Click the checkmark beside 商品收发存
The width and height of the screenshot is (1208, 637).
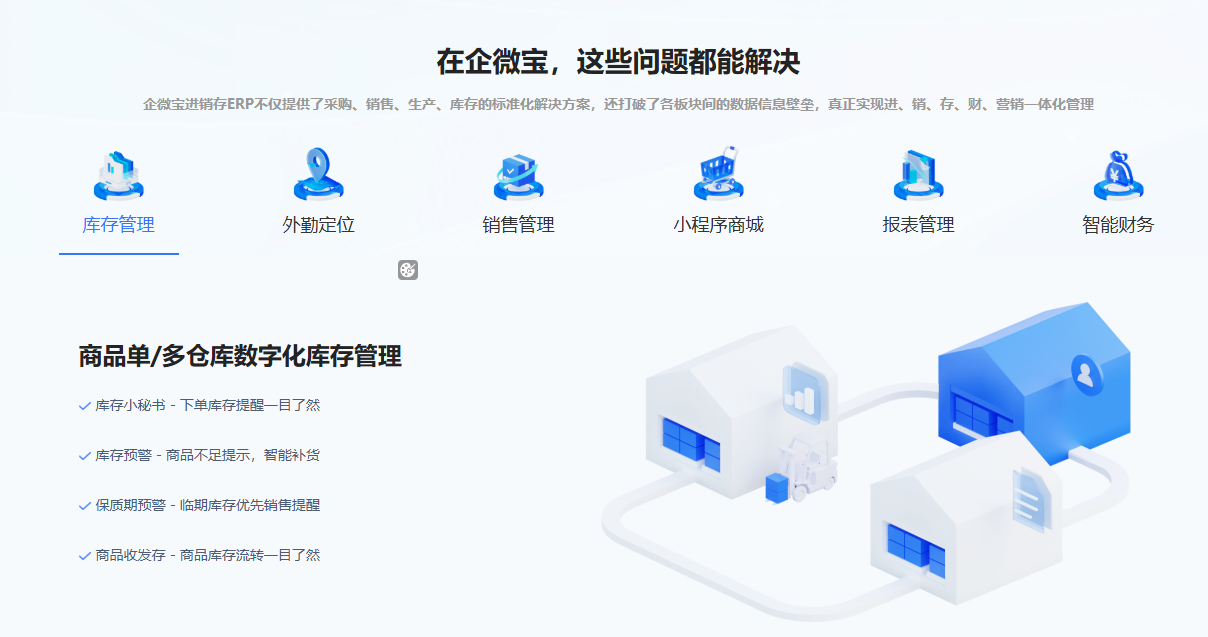[84, 556]
